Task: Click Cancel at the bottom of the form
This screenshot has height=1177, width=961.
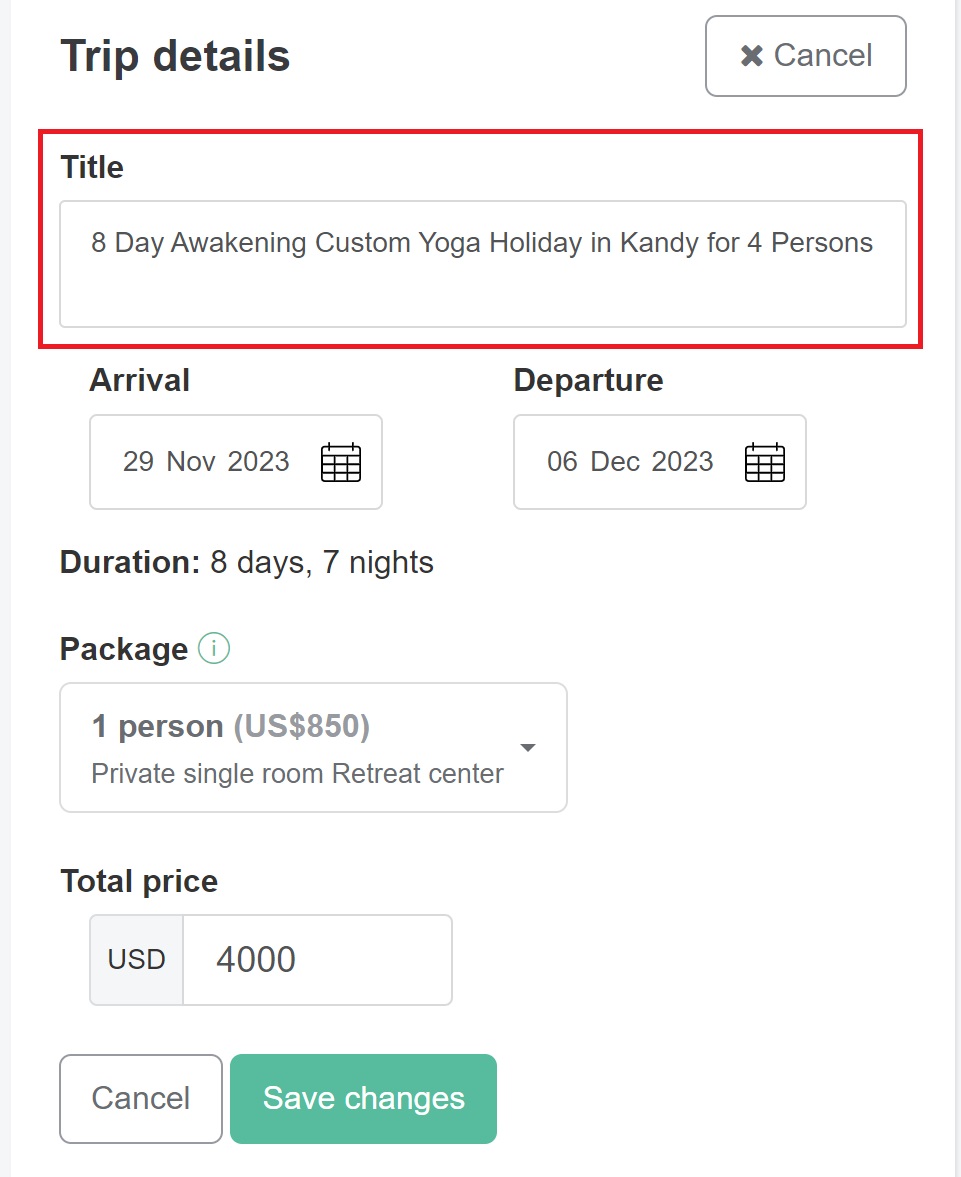Action: [x=140, y=1098]
